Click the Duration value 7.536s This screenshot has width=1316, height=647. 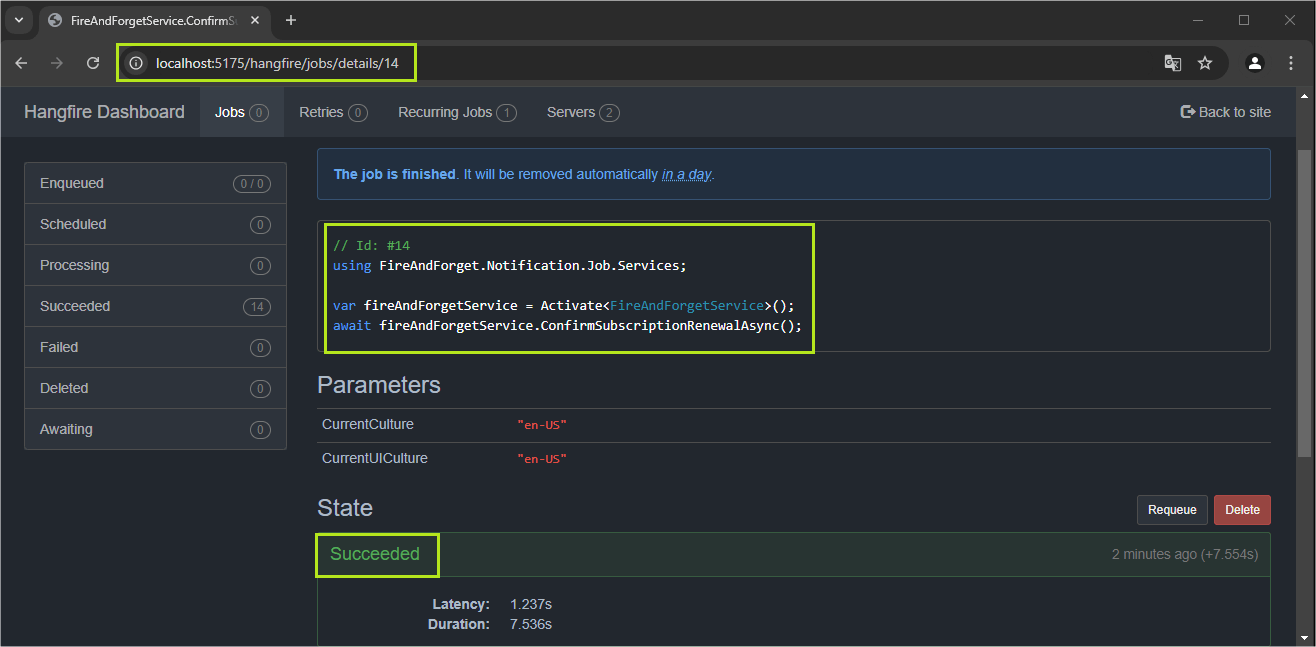point(531,624)
